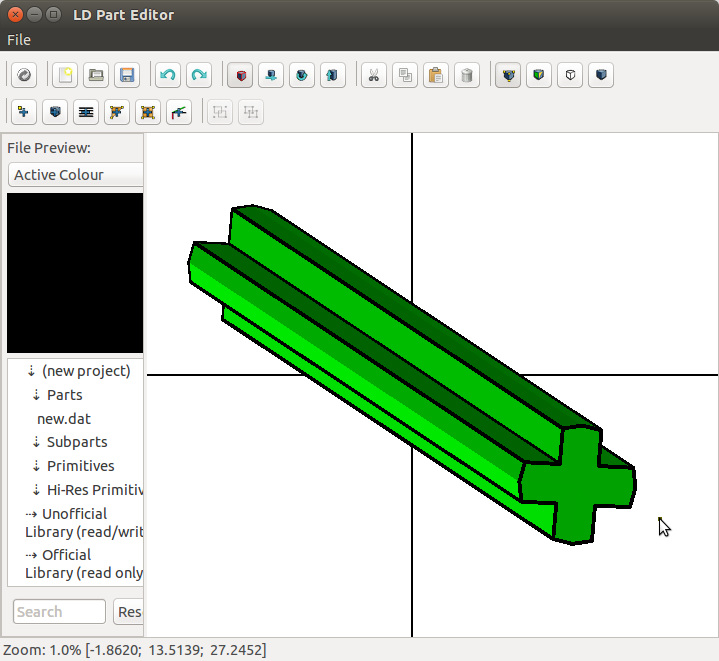Click the black File Preview colour area
The image size is (719, 661).
coord(75,273)
